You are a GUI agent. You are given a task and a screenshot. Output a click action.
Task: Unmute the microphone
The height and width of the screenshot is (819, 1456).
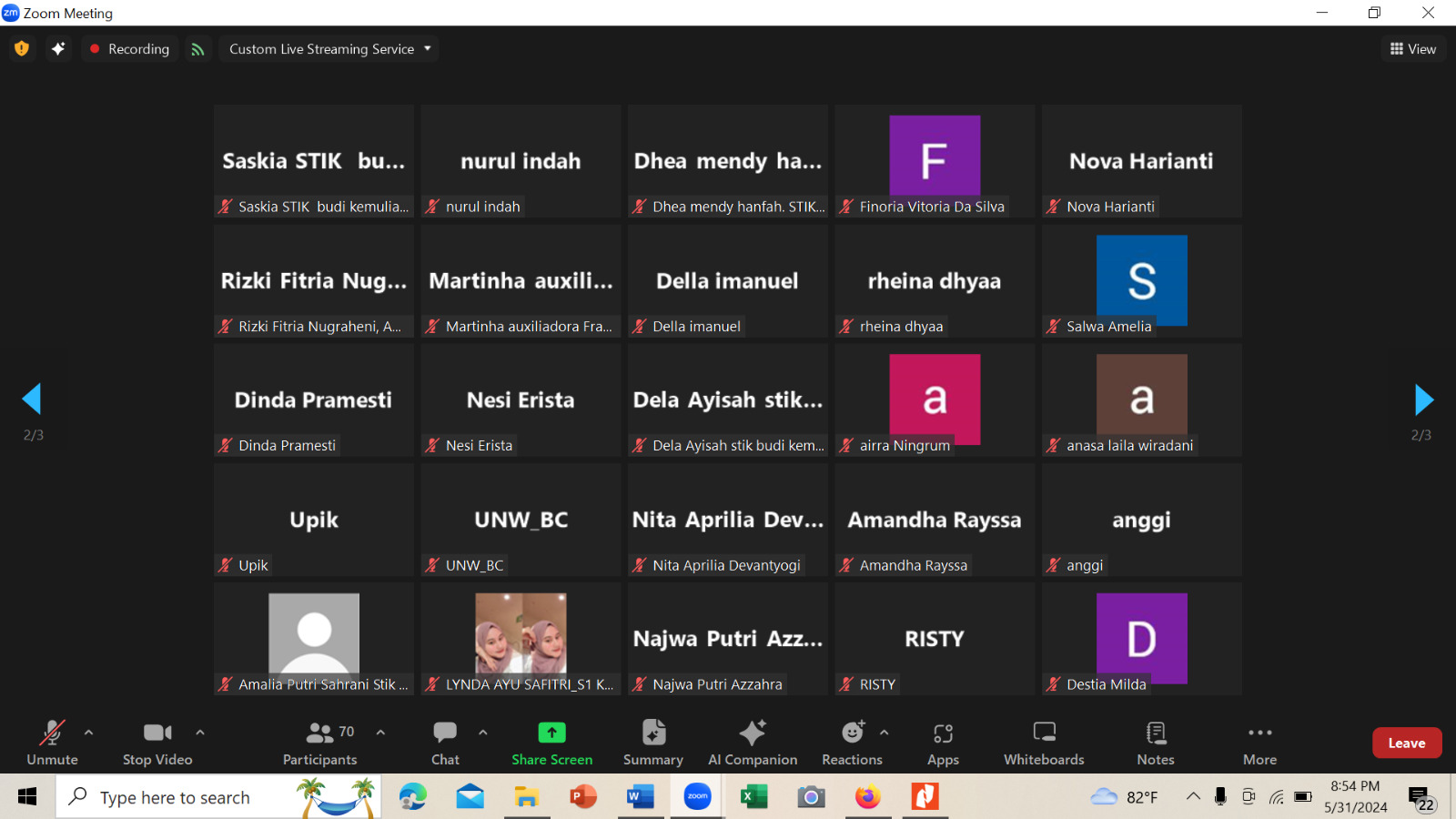point(52,743)
